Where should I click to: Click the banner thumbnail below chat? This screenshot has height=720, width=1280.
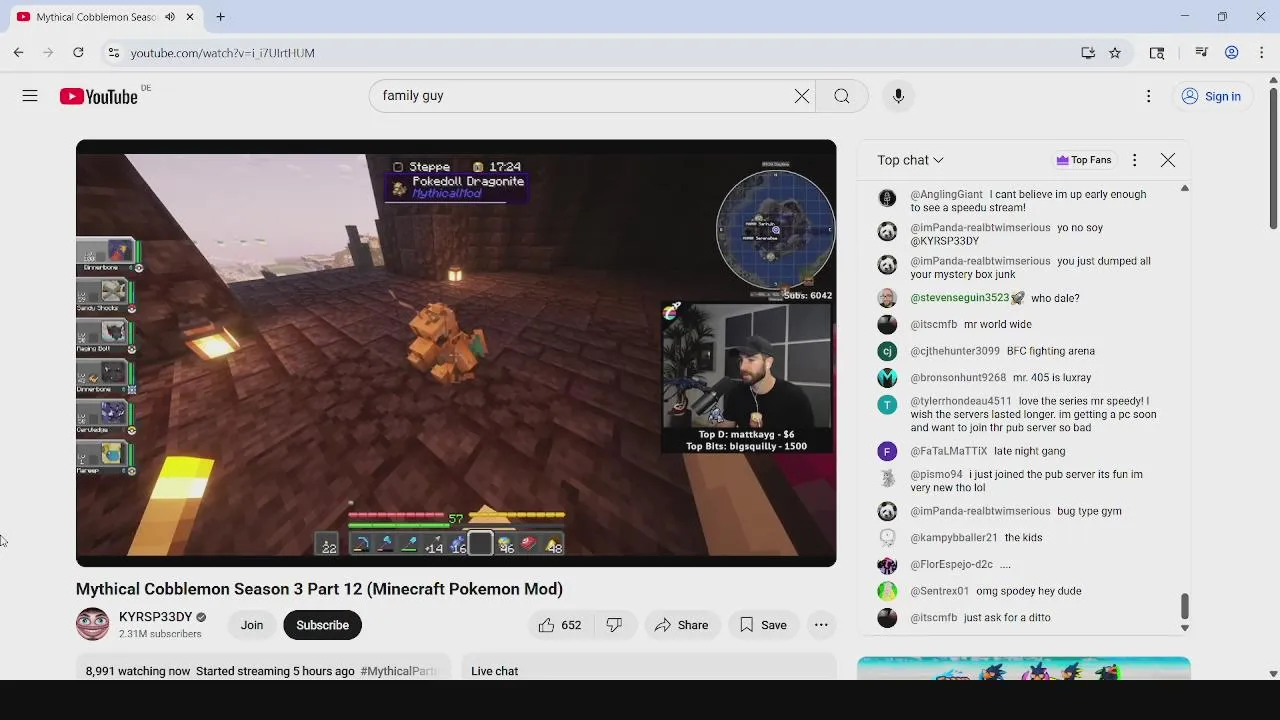1023,668
